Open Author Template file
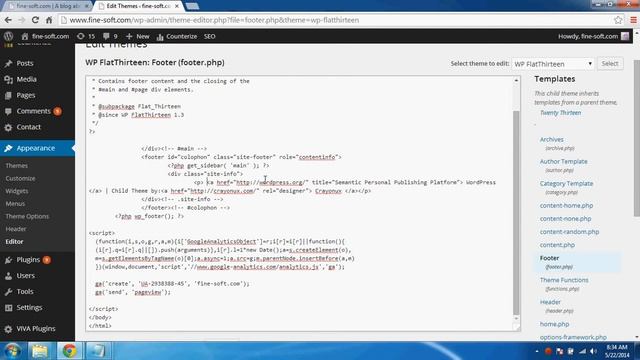This screenshot has width=640, height=360. 563,162
